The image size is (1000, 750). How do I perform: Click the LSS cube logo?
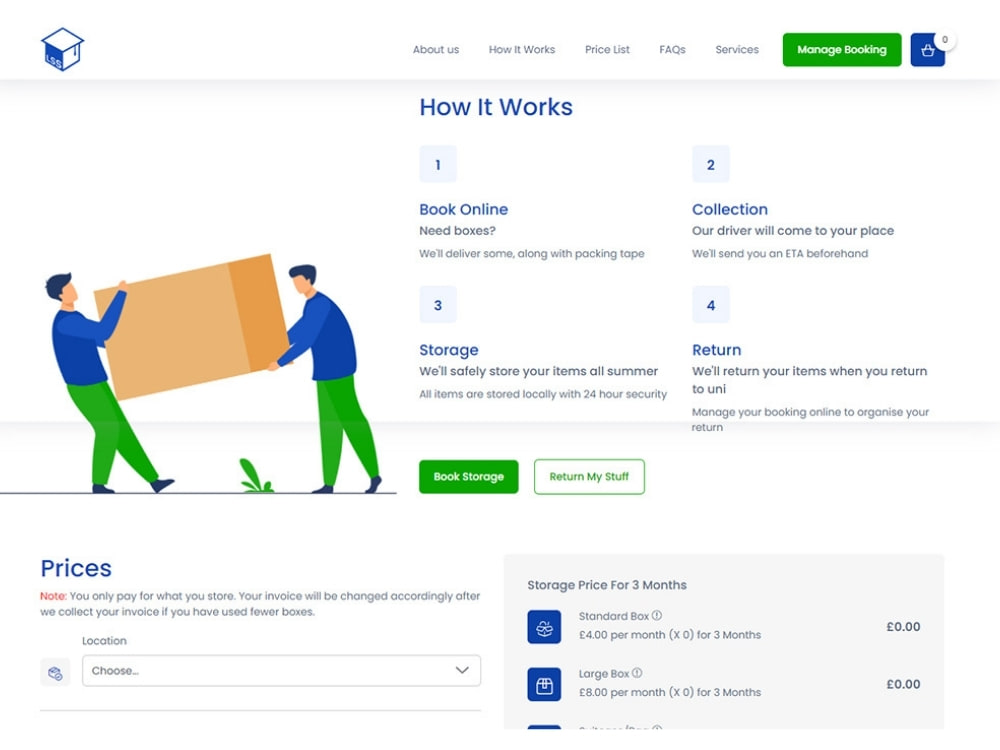pos(62,49)
